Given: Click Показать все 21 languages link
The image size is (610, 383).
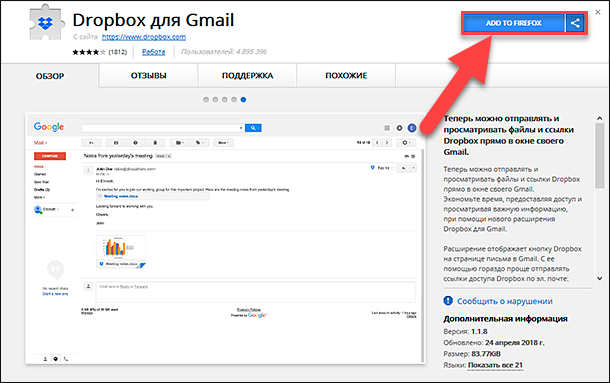Looking at the screenshot, I should tap(495, 365).
